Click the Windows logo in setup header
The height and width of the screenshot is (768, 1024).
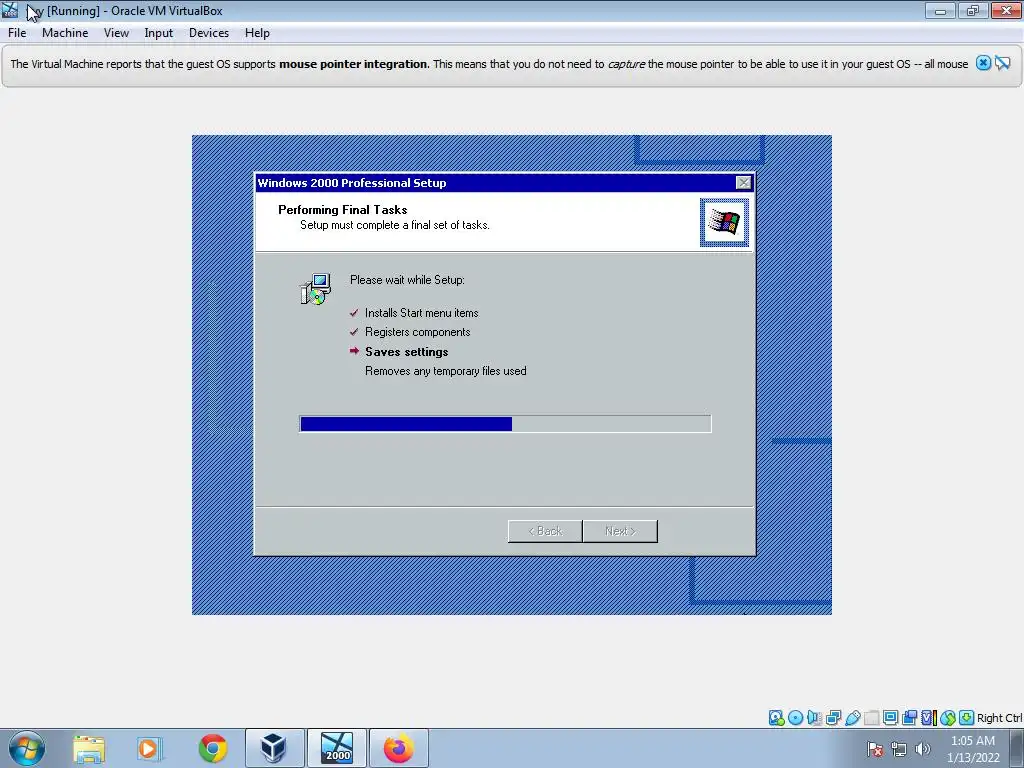point(724,222)
